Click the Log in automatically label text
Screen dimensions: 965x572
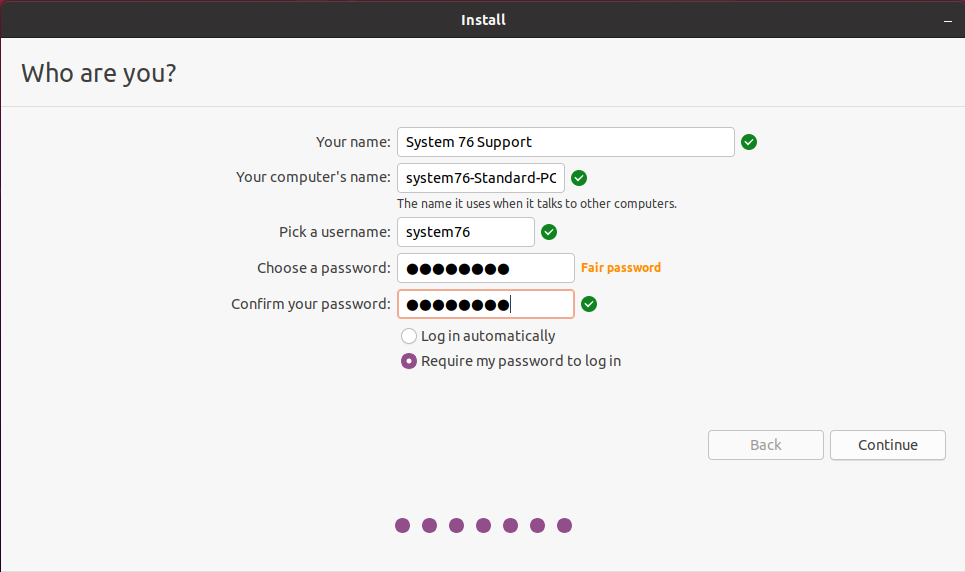(x=487, y=336)
